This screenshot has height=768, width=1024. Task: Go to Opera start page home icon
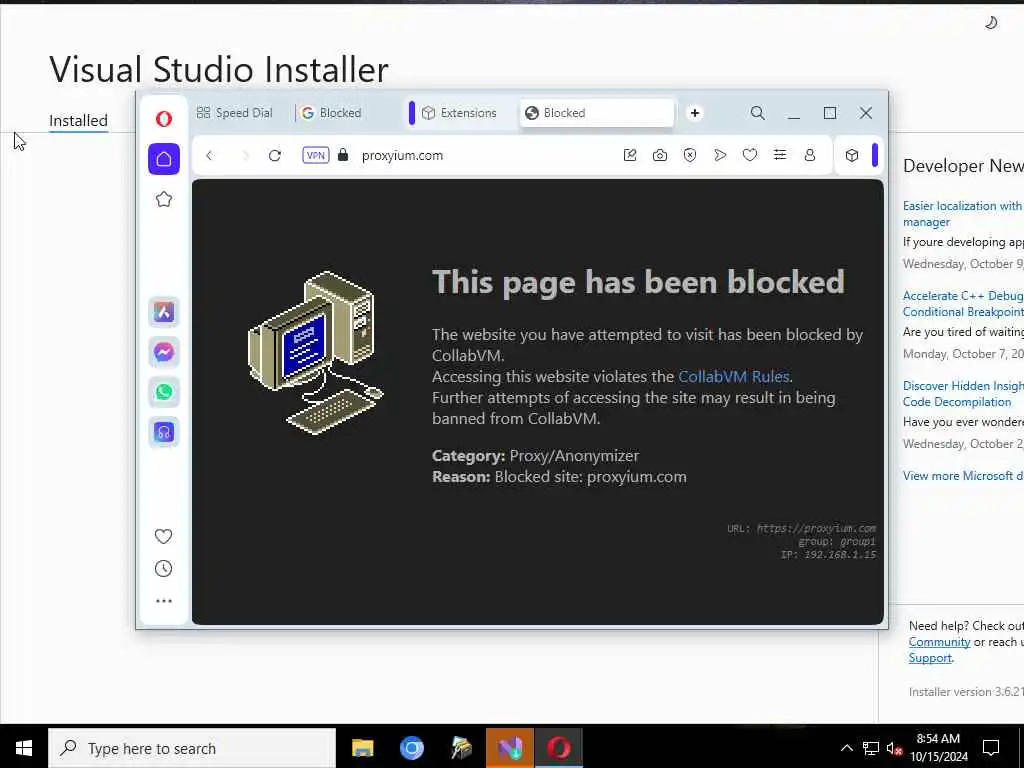click(x=164, y=159)
